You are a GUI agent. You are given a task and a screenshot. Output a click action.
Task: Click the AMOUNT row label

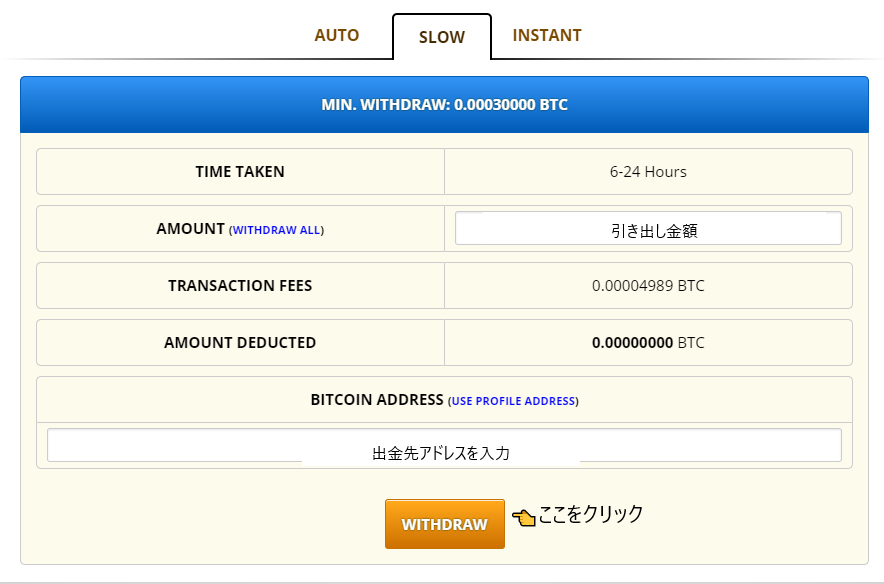(191, 228)
